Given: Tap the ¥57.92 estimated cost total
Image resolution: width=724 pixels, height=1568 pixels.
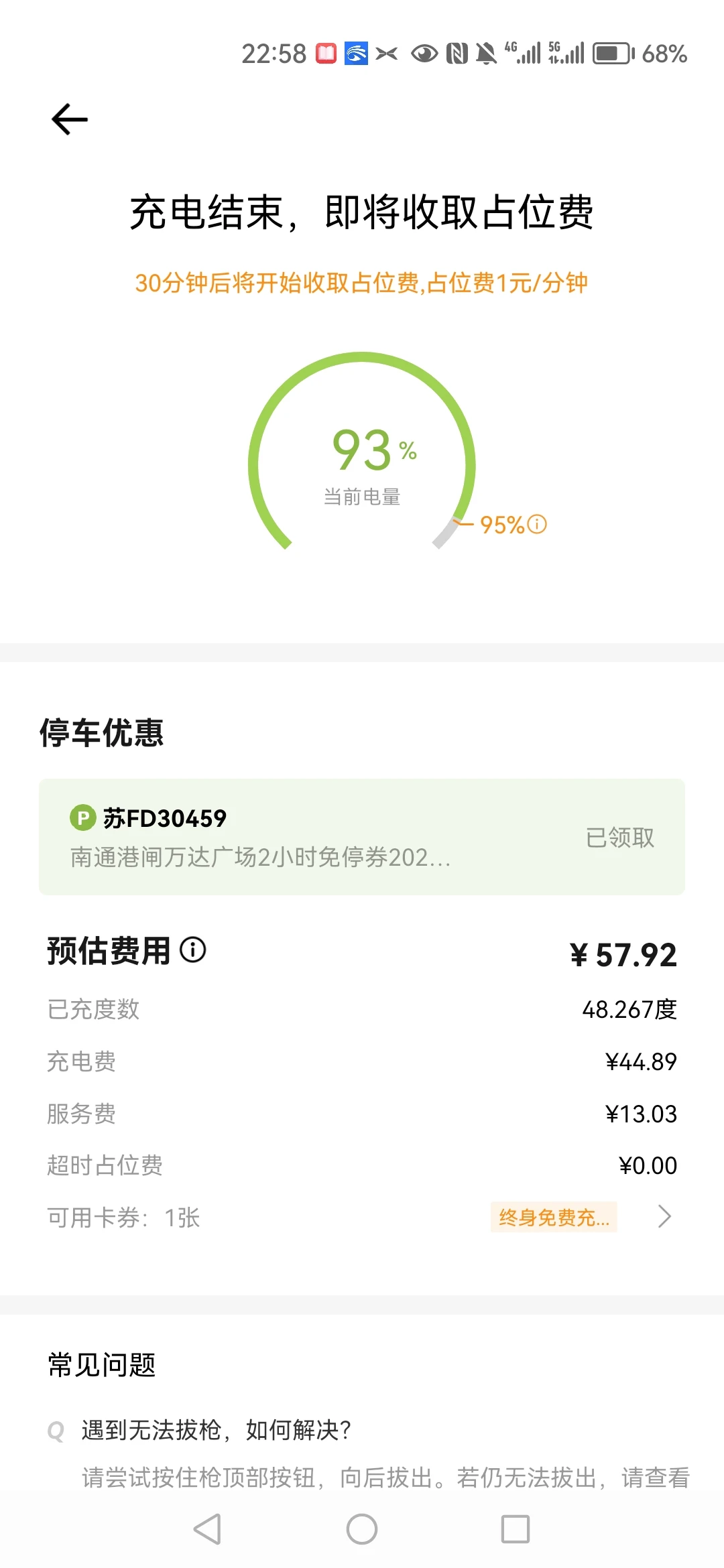Looking at the screenshot, I should coord(623,954).
